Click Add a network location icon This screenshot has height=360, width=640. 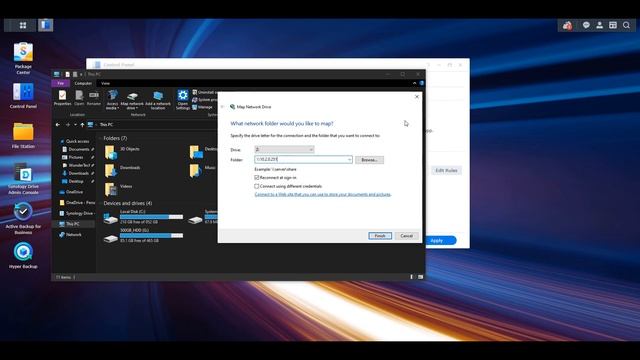158,100
